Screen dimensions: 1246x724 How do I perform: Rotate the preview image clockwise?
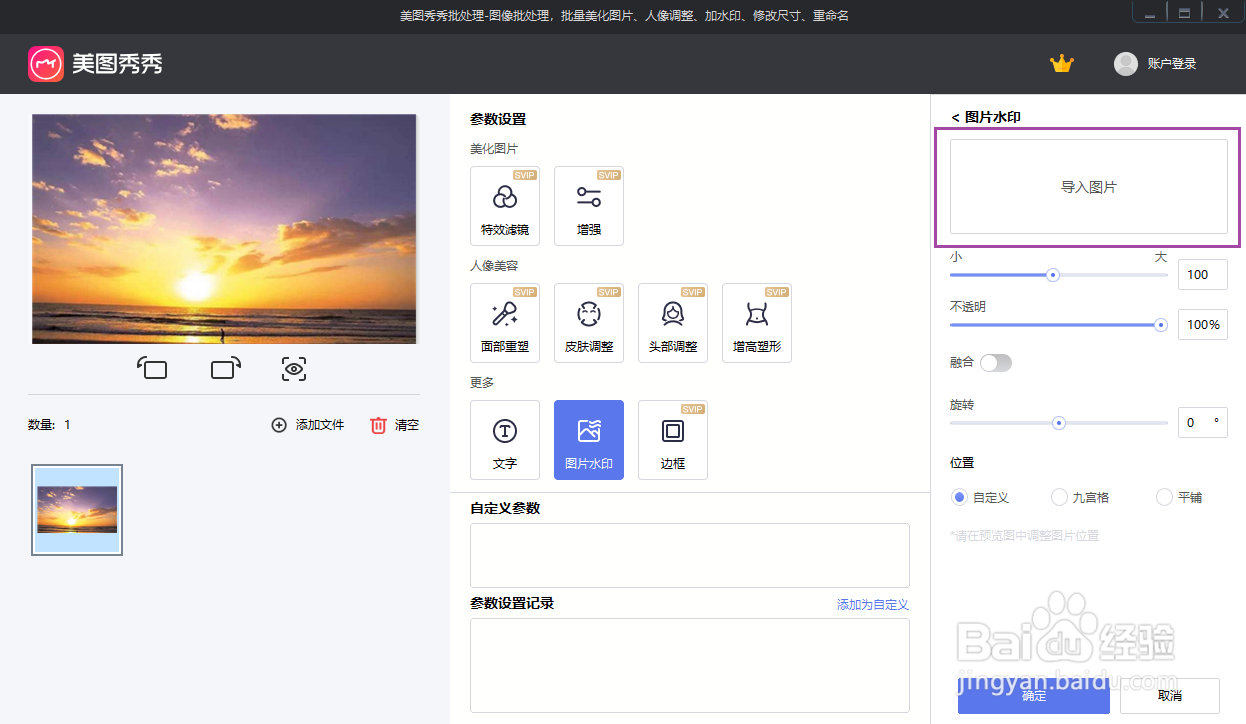coord(226,369)
